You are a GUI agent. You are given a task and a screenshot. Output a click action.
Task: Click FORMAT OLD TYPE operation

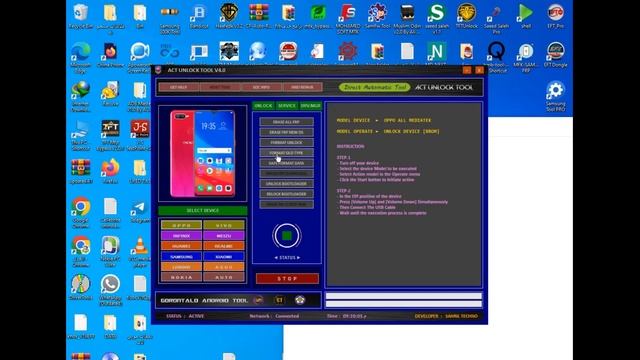click(287, 153)
